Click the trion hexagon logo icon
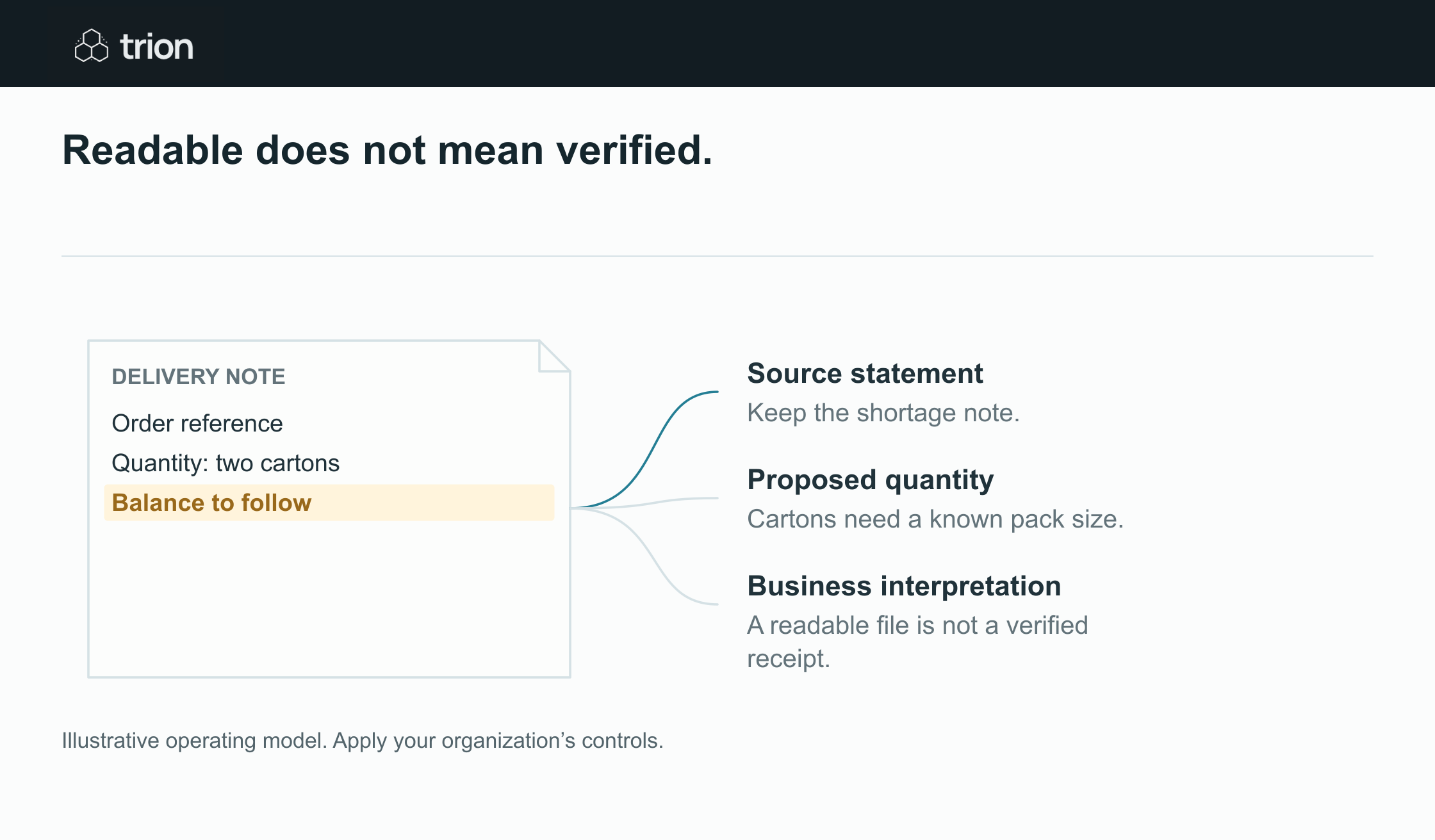This screenshot has width=1435, height=840. click(x=92, y=45)
